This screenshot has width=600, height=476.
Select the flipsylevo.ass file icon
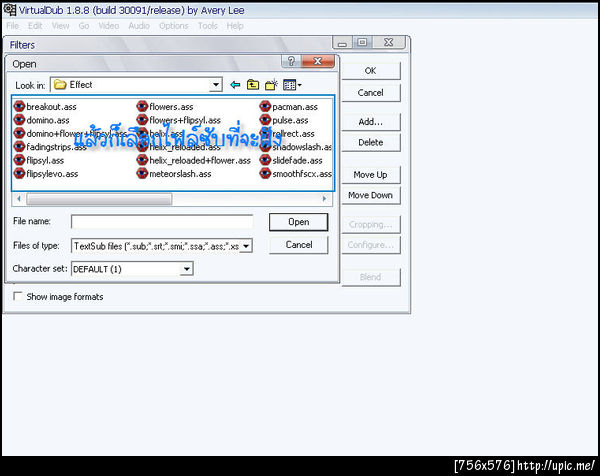tap(20, 173)
